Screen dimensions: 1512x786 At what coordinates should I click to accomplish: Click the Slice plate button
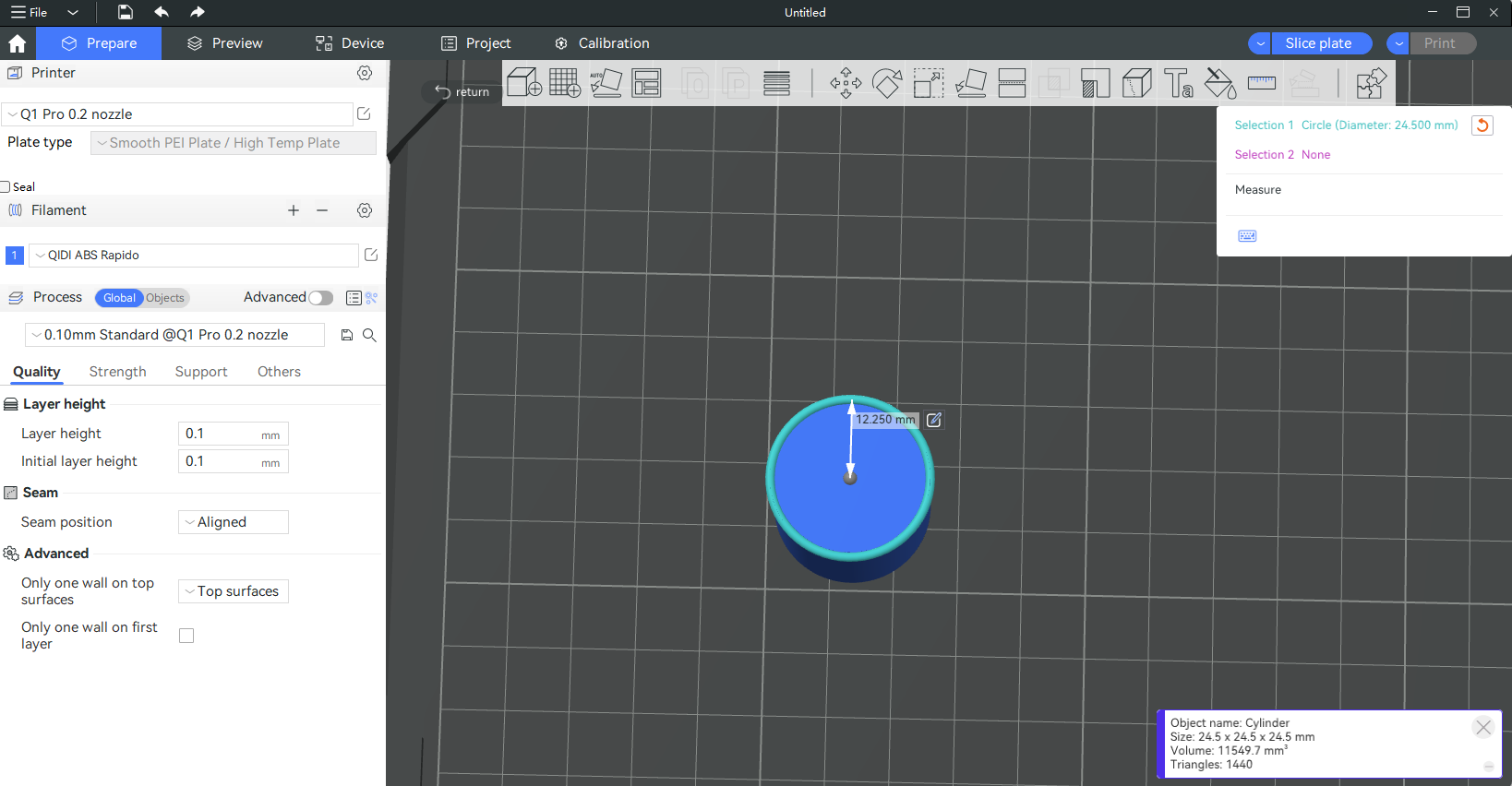pyautogui.click(x=1318, y=43)
